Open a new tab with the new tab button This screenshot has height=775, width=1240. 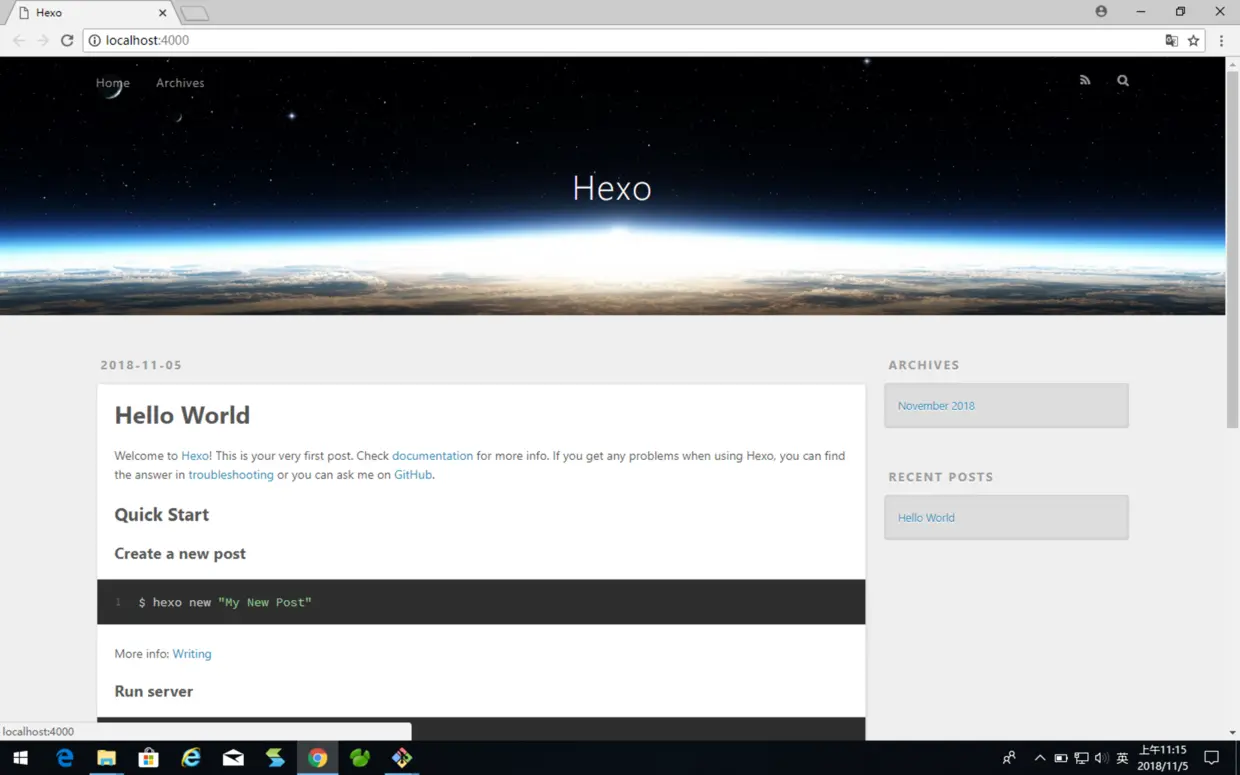pyautogui.click(x=195, y=13)
